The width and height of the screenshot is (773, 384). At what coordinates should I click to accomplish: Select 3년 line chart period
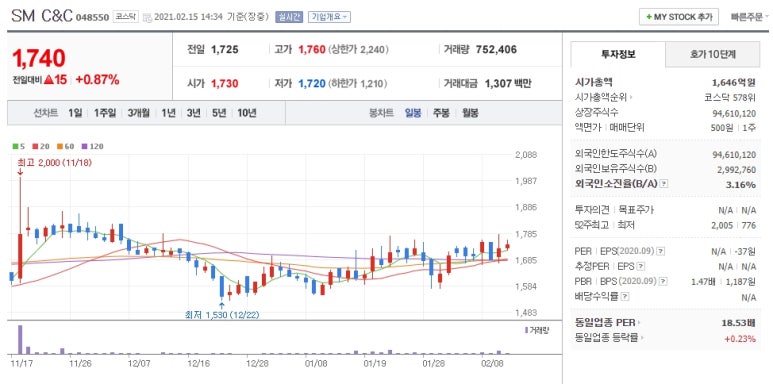point(193,113)
